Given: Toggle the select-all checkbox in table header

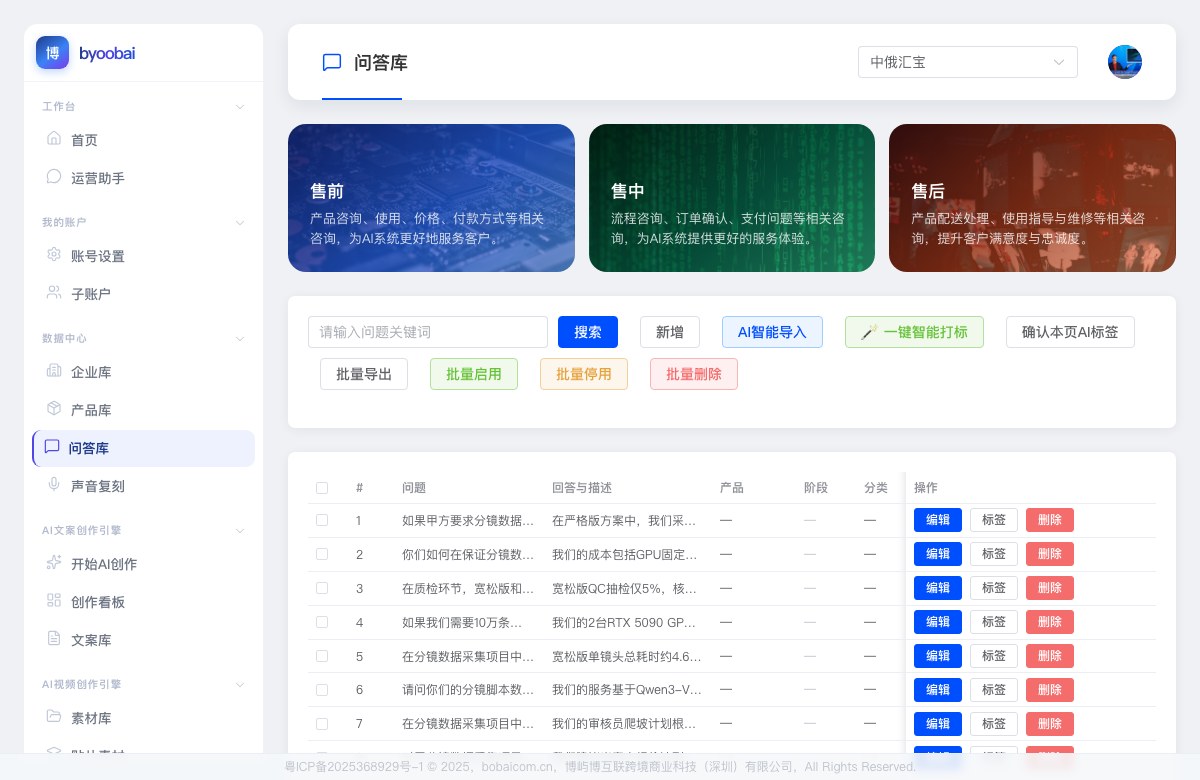Looking at the screenshot, I should (x=322, y=488).
